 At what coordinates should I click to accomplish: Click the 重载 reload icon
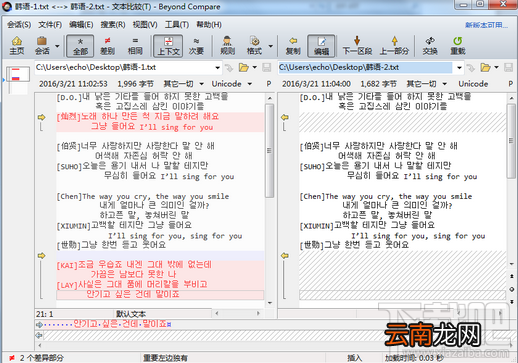click(x=458, y=41)
